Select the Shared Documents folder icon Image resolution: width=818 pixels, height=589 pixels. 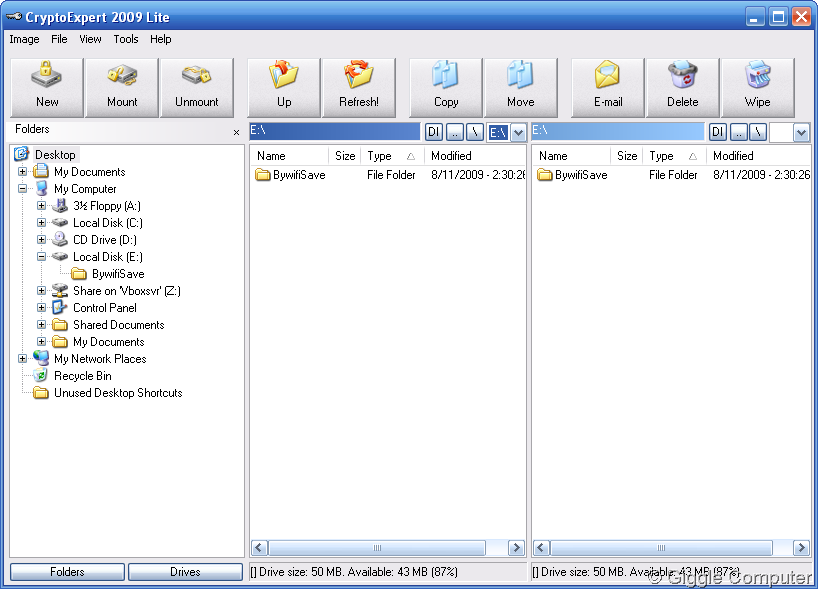(x=60, y=325)
